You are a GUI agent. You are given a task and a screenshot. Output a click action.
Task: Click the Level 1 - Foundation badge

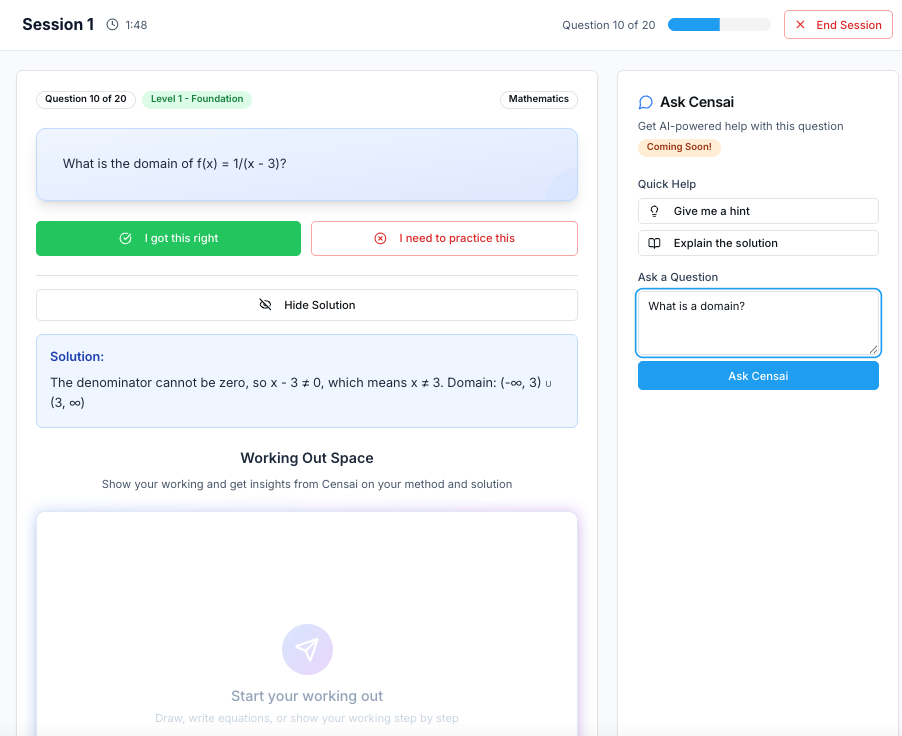pos(197,99)
